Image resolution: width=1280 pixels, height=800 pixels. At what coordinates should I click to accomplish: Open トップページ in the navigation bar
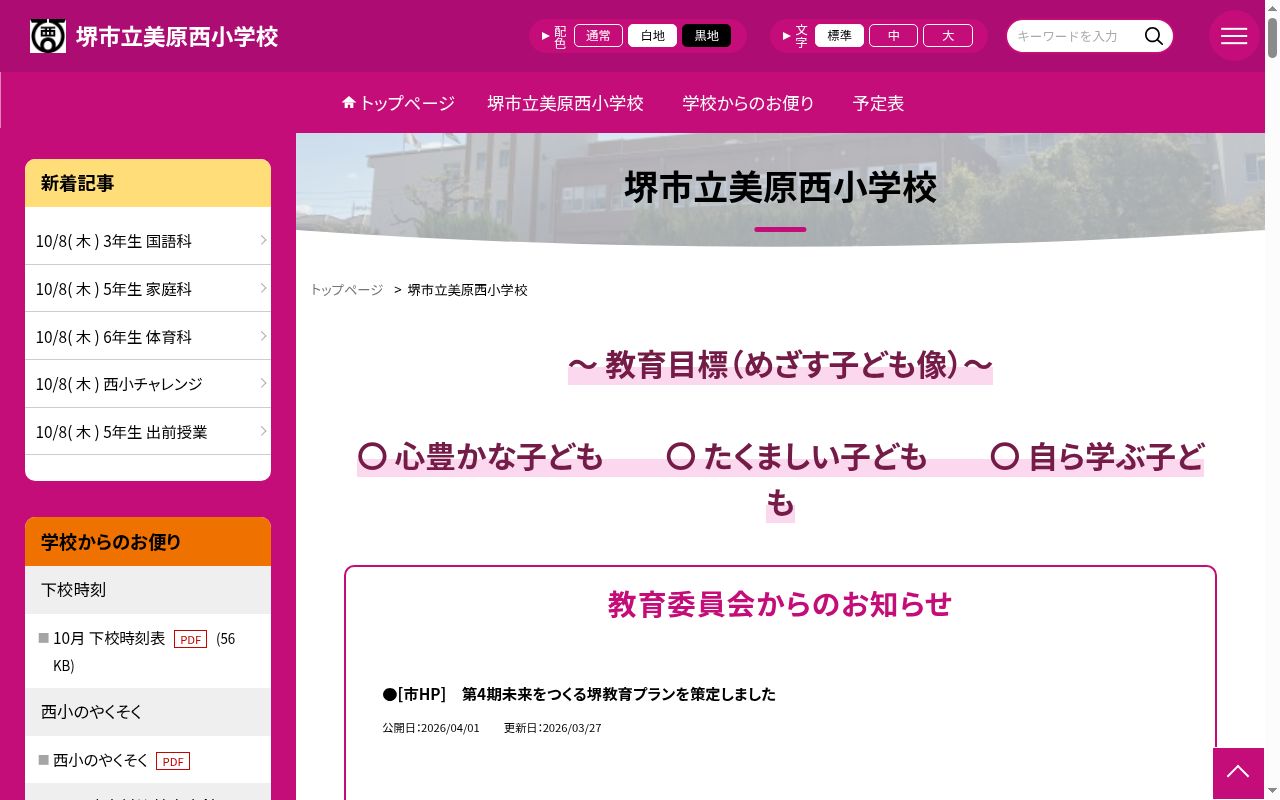pyautogui.click(x=398, y=103)
